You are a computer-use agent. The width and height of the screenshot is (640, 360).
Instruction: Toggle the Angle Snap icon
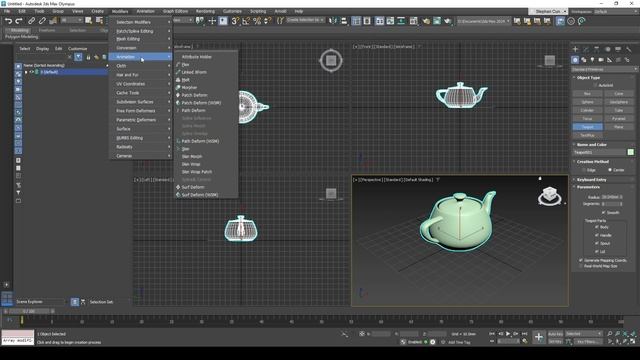(x=246, y=21)
